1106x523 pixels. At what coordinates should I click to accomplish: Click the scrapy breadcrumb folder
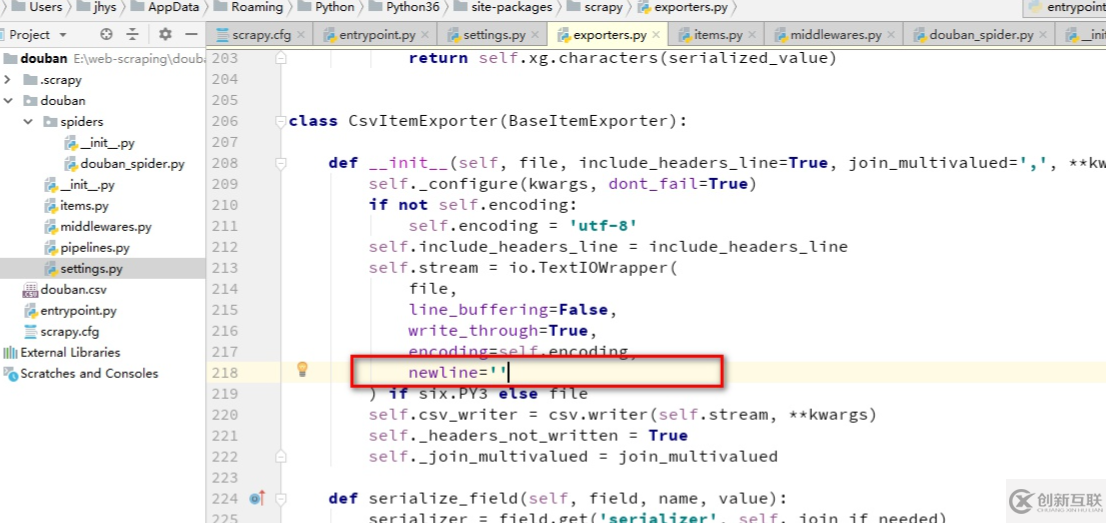click(595, 7)
